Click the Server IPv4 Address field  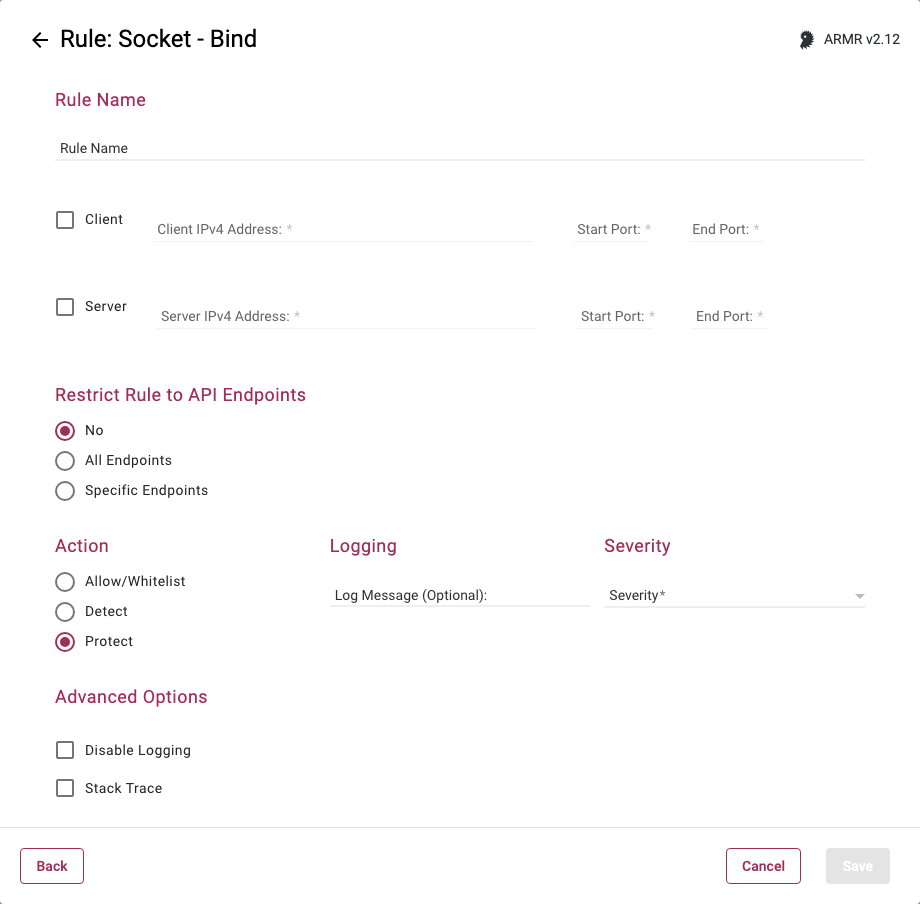point(346,317)
